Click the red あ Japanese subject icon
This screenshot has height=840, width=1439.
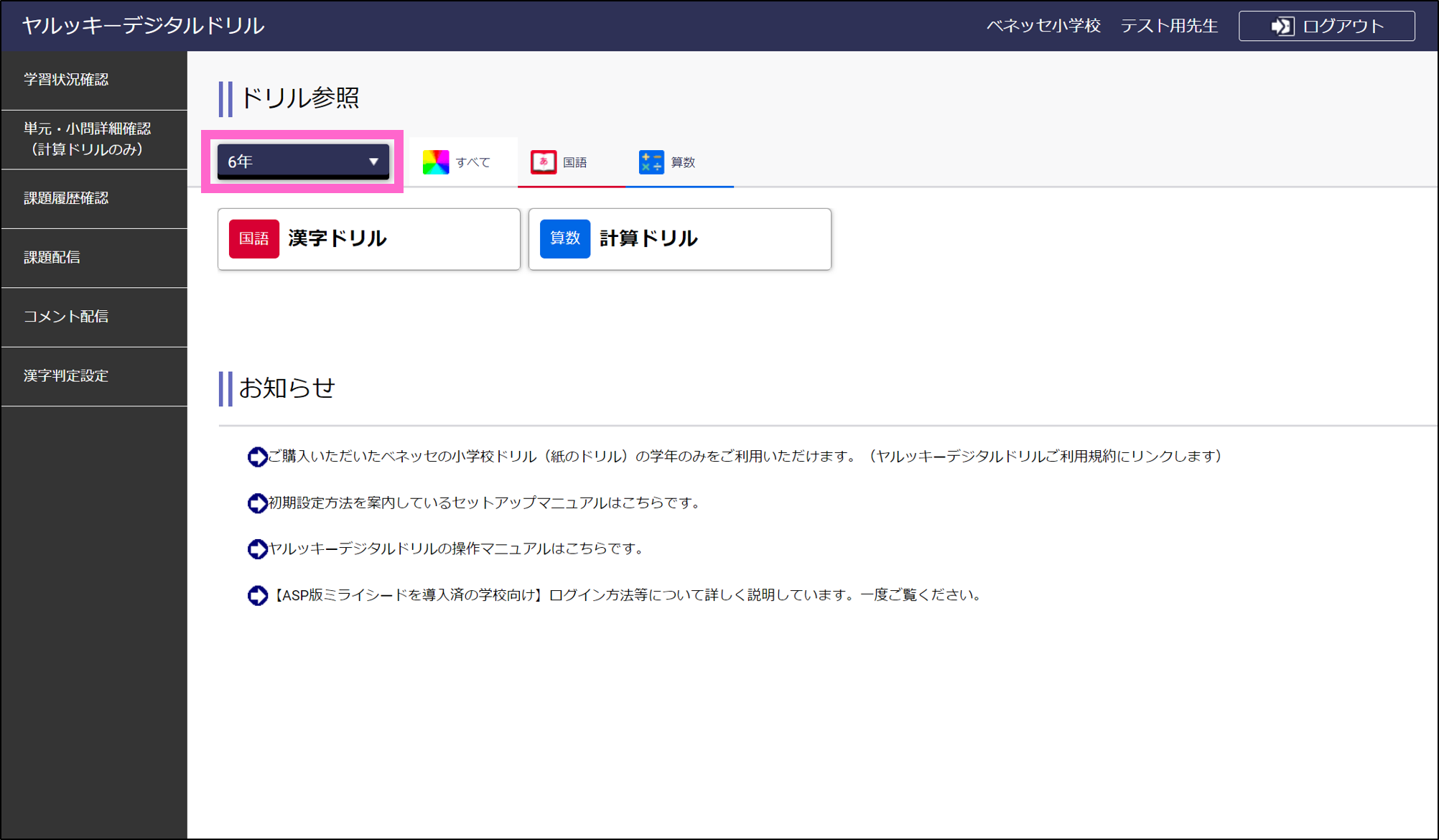(x=542, y=162)
